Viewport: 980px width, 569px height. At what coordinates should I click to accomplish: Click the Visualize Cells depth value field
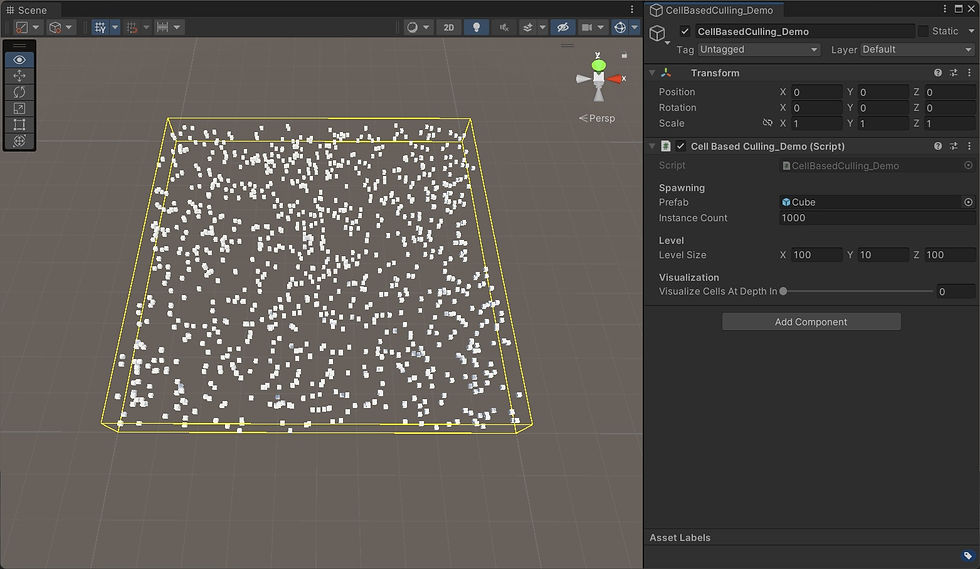(956, 291)
